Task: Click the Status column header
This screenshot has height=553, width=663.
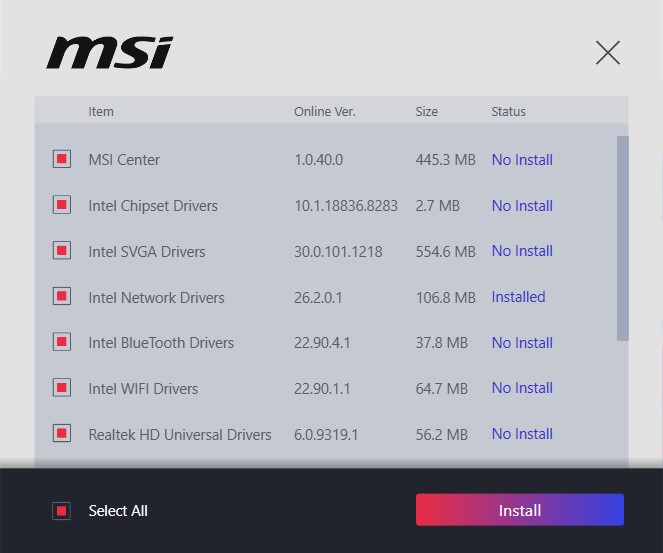Action: [508, 111]
